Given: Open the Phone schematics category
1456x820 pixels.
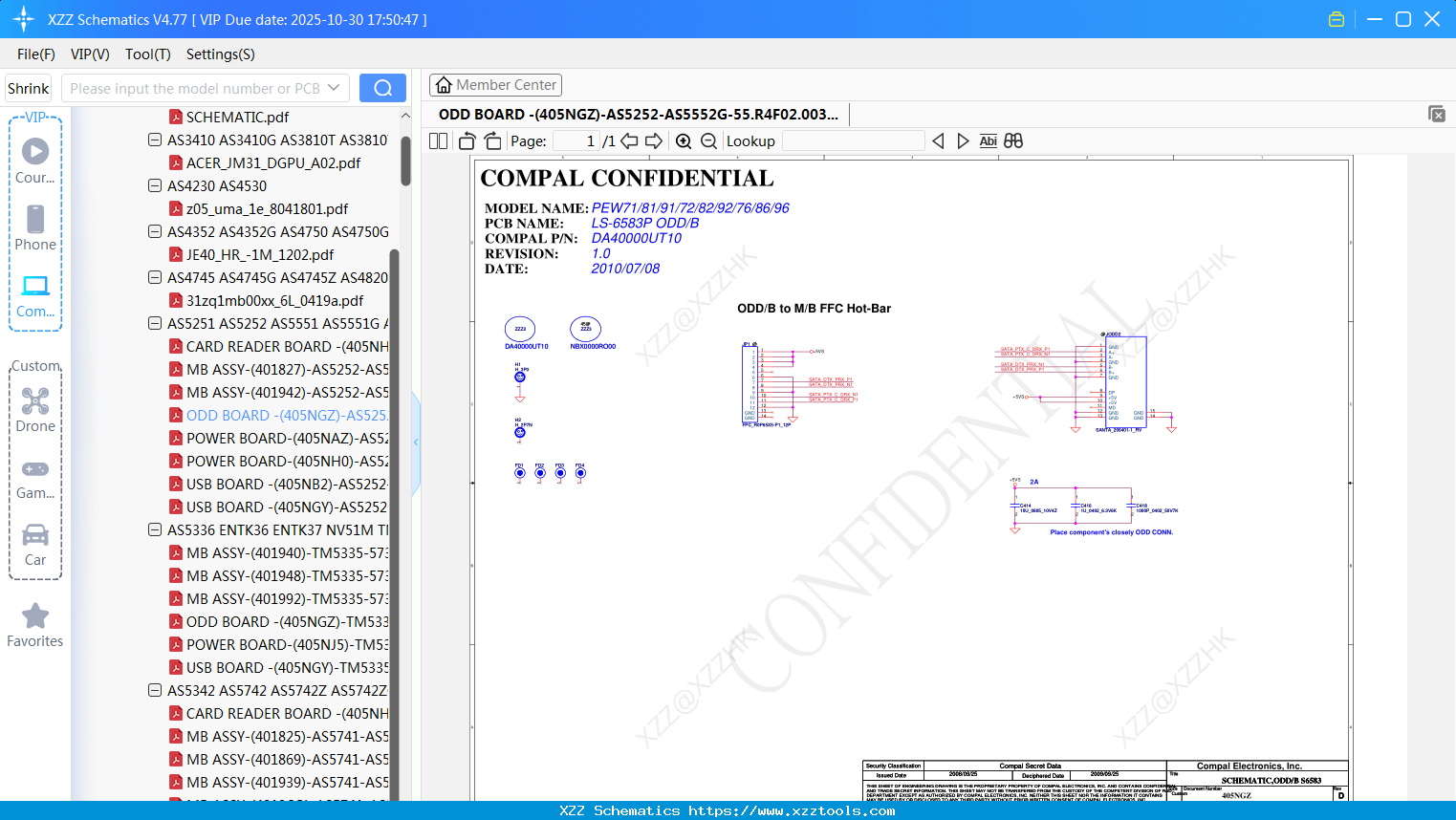Looking at the screenshot, I should tap(35, 227).
